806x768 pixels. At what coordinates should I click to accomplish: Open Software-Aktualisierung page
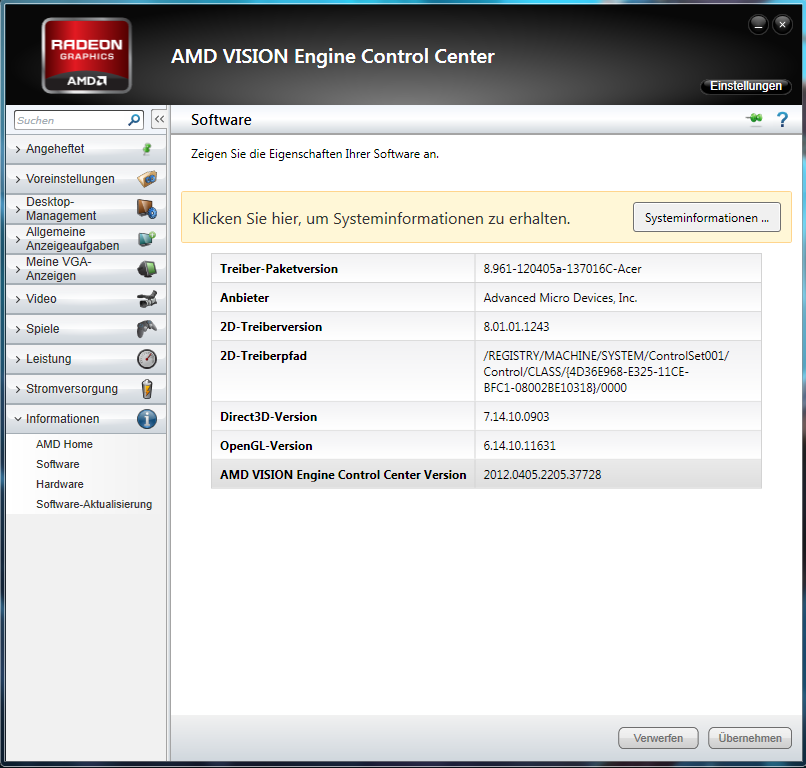[94, 504]
